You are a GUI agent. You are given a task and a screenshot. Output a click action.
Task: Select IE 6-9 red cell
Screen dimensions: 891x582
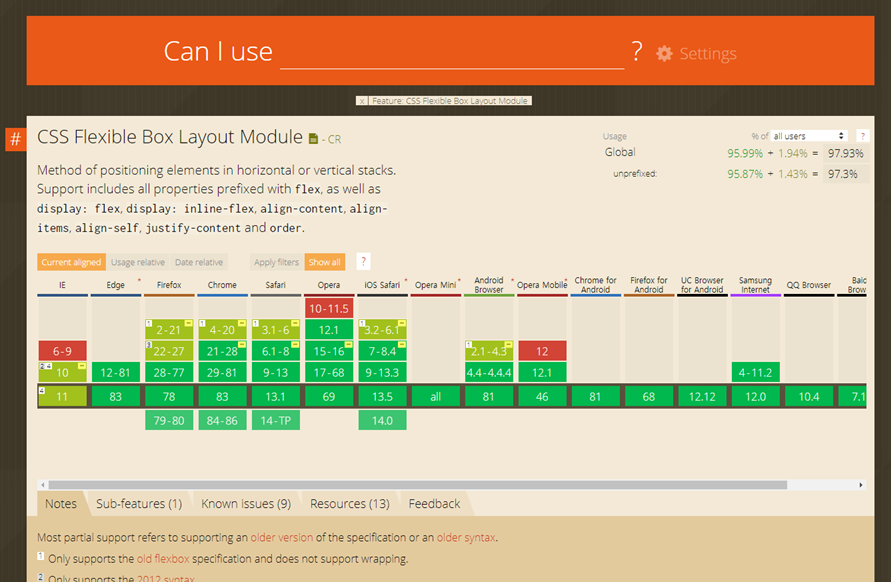tap(63, 351)
